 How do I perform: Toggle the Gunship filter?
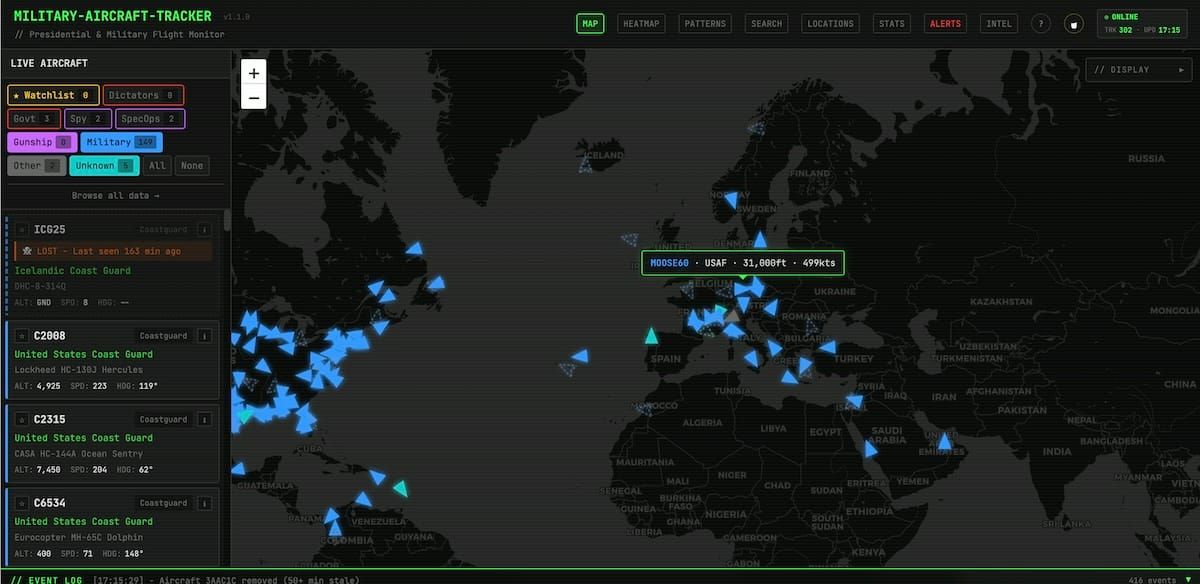tap(42, 142)
